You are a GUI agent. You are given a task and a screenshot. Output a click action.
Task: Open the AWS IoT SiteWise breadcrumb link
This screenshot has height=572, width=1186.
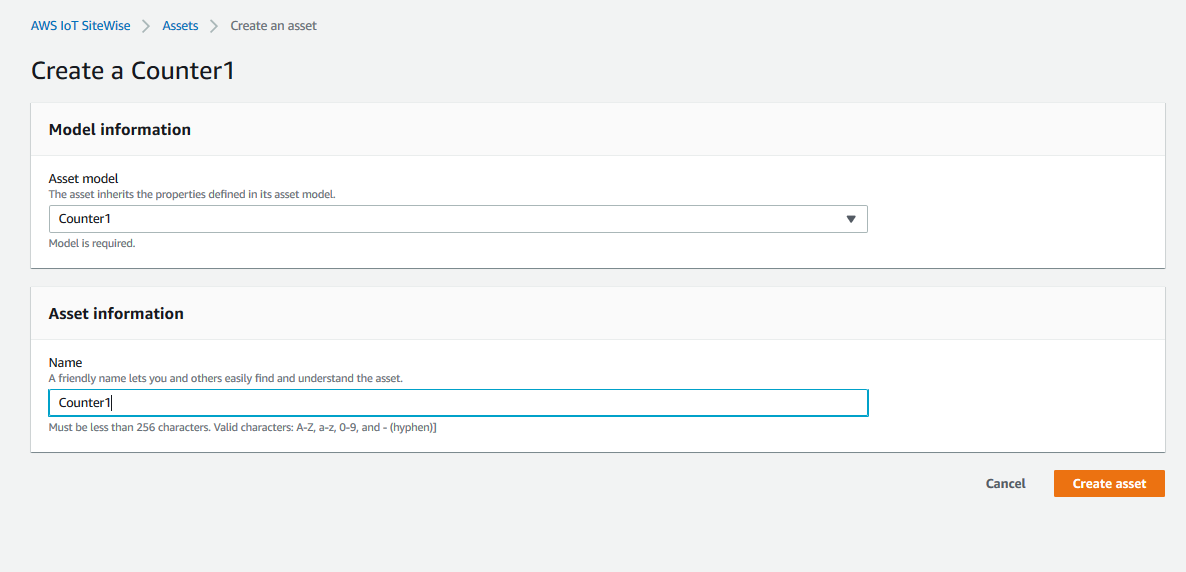80,26
